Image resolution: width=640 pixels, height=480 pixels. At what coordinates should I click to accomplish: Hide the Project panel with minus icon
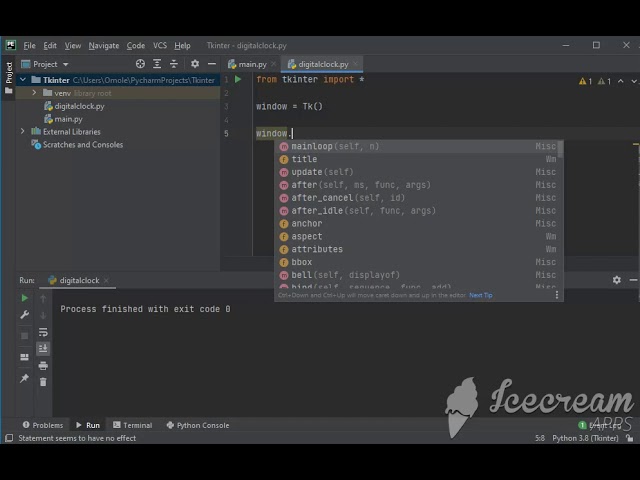click(x=212, y=64)
